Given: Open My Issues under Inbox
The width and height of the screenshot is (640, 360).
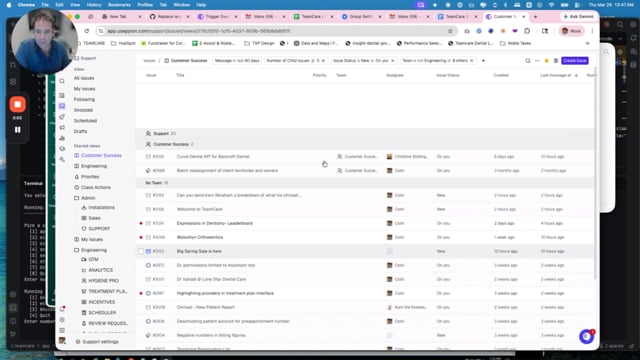Looking at the screenshot, I should coord(84,89).
